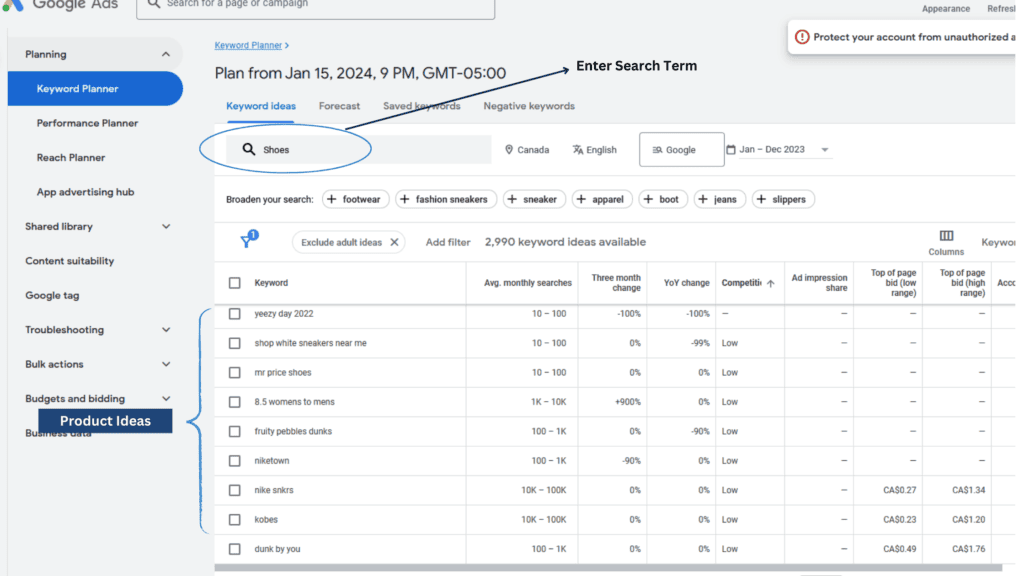1024x576 pixels.
Task: Open the Saved keywords tab
Action: 421,106
